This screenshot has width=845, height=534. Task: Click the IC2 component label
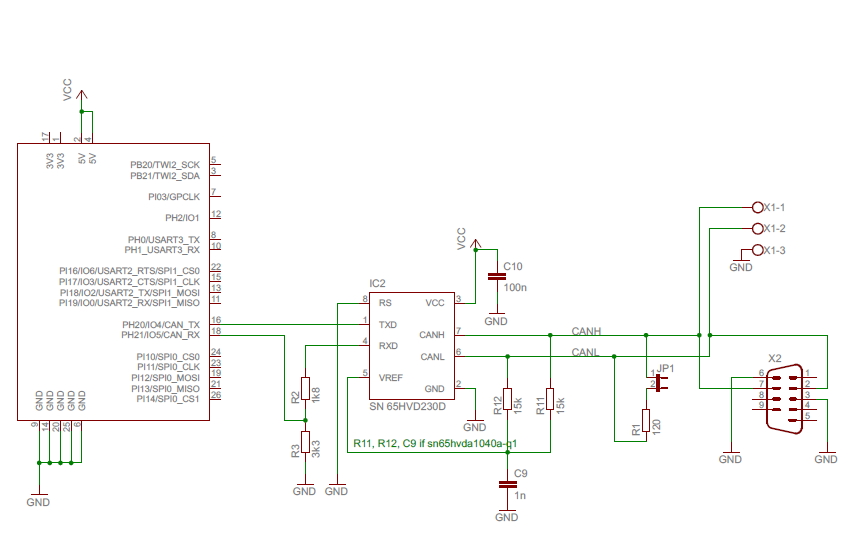[x=377, y=284]
